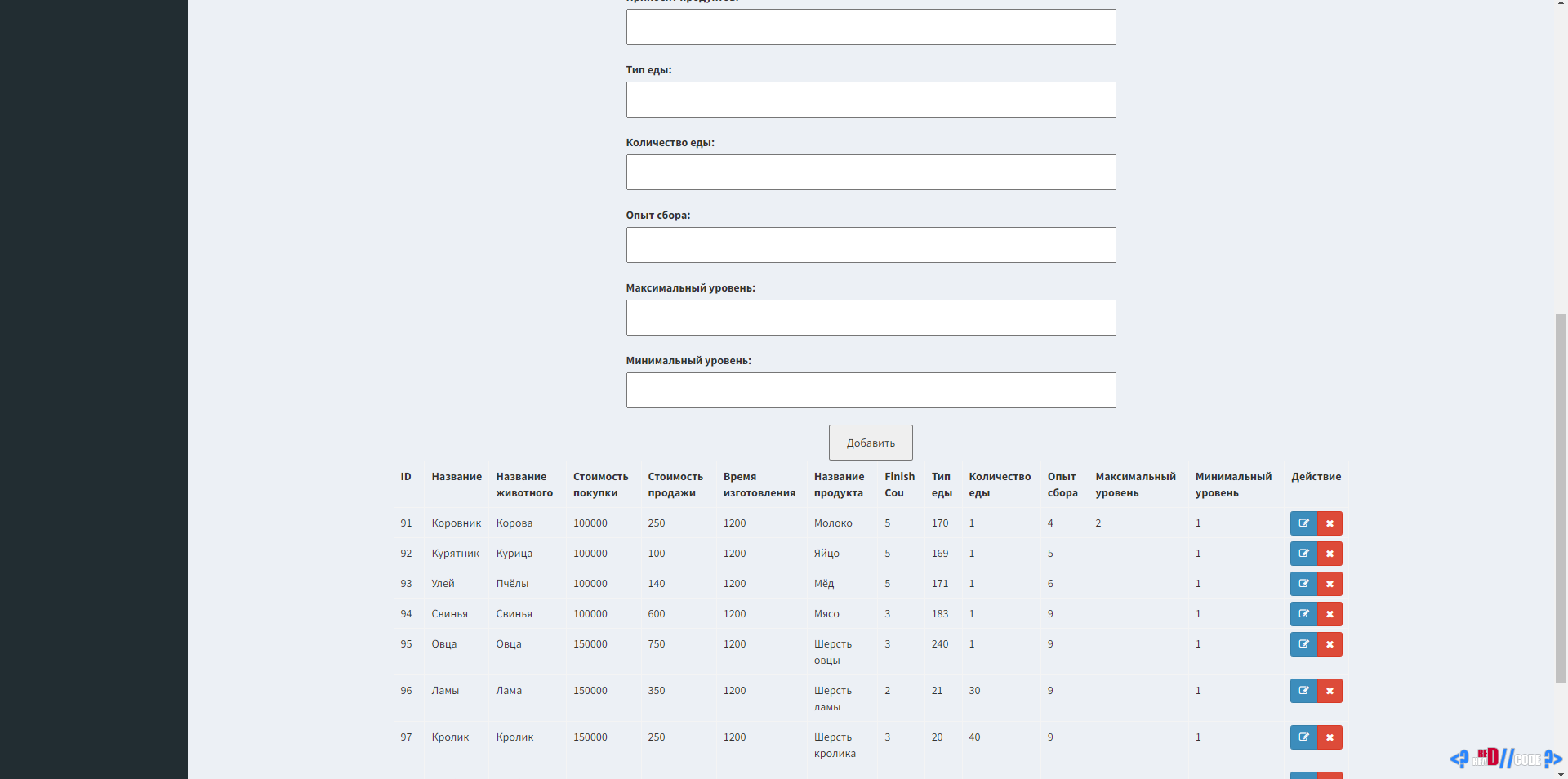
Task: Delete the row with ID 94
Action: coord(1330,614)
